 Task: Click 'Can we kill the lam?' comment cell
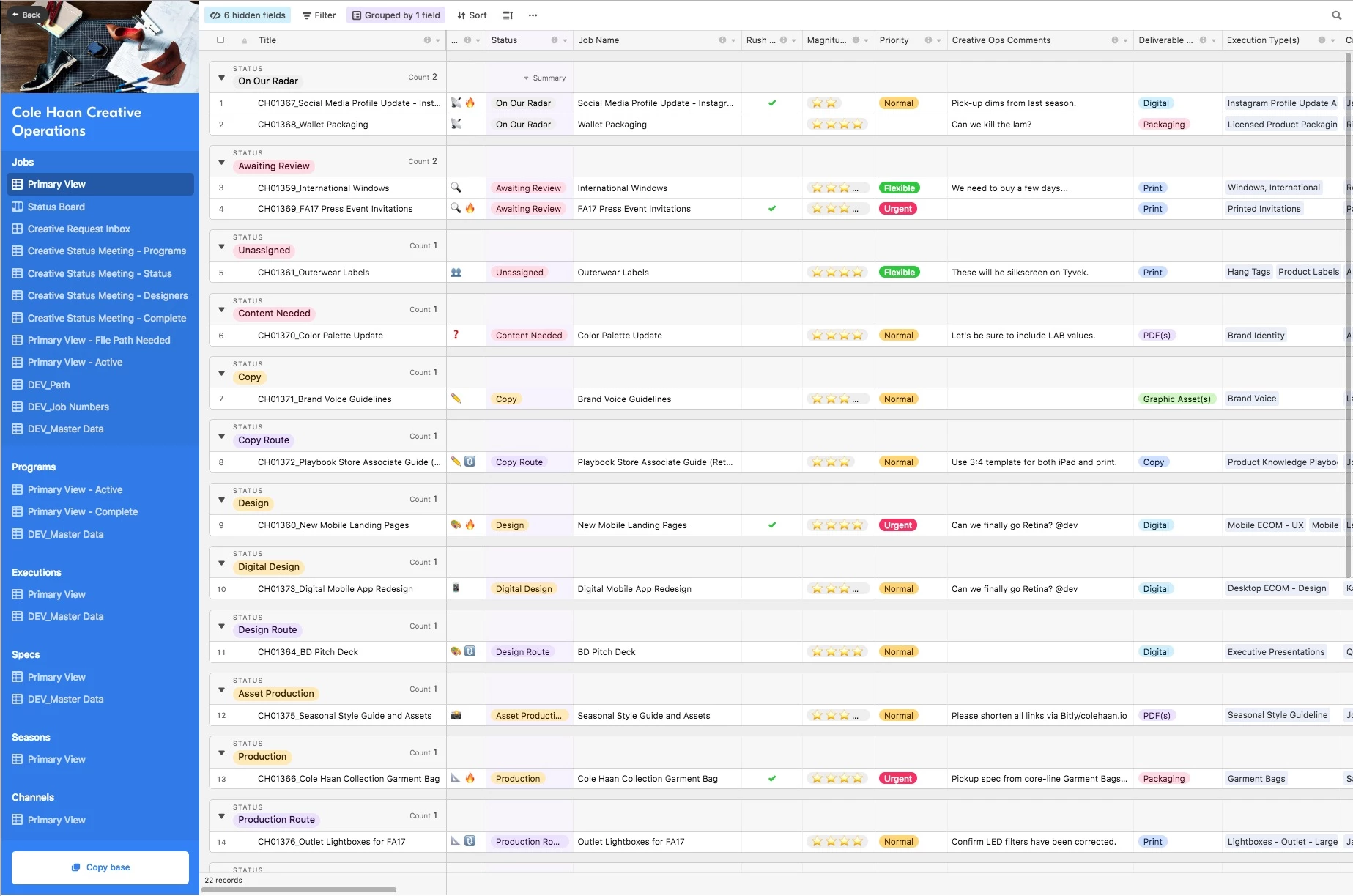(x=1040, y=125)
